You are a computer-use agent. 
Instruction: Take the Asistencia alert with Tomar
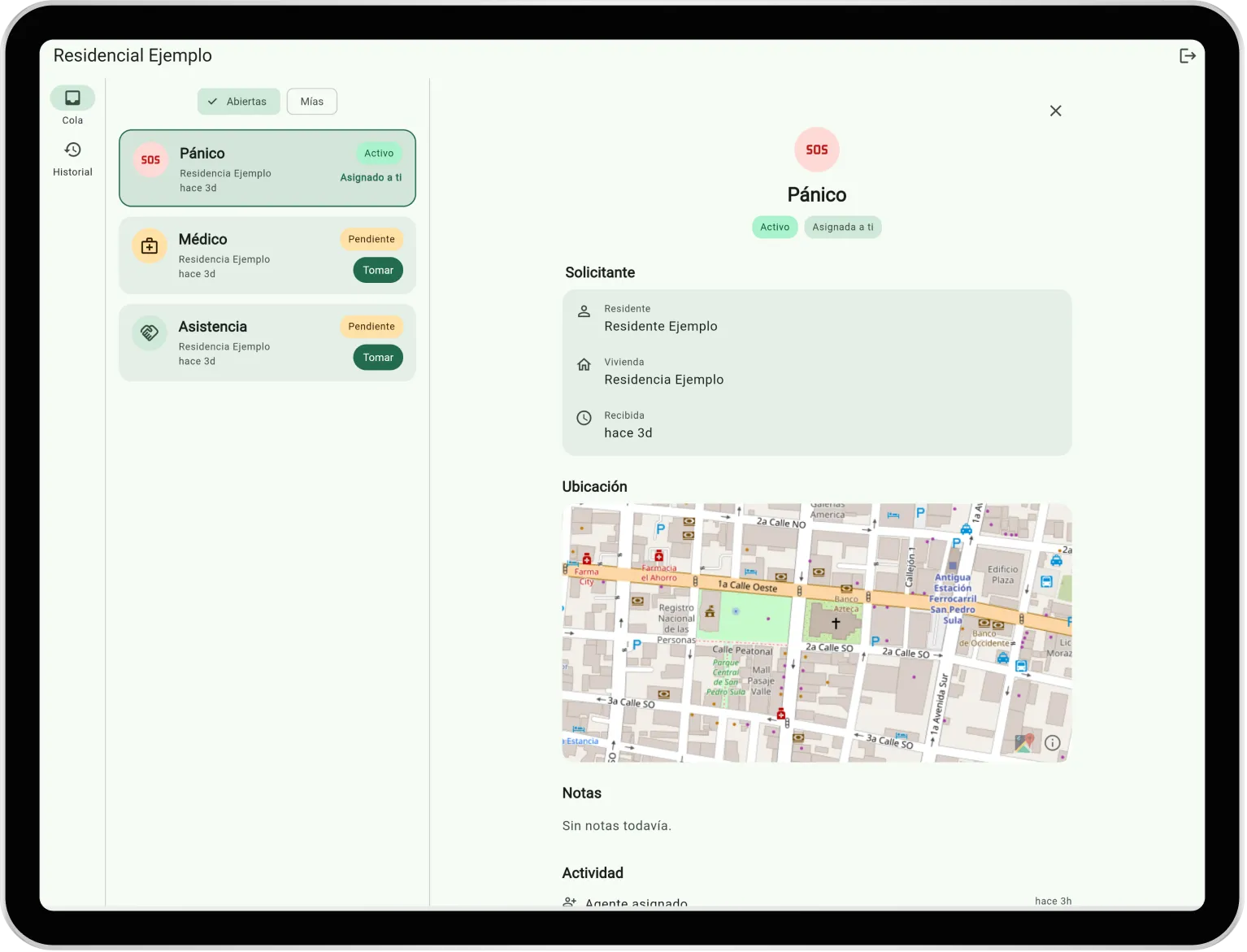coord(378,358)
